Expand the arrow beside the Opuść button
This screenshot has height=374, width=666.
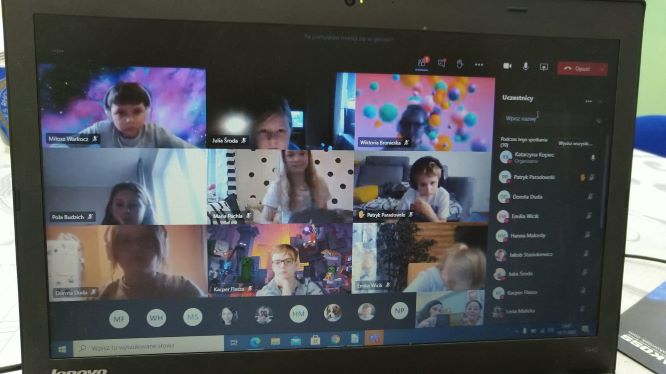602,69
